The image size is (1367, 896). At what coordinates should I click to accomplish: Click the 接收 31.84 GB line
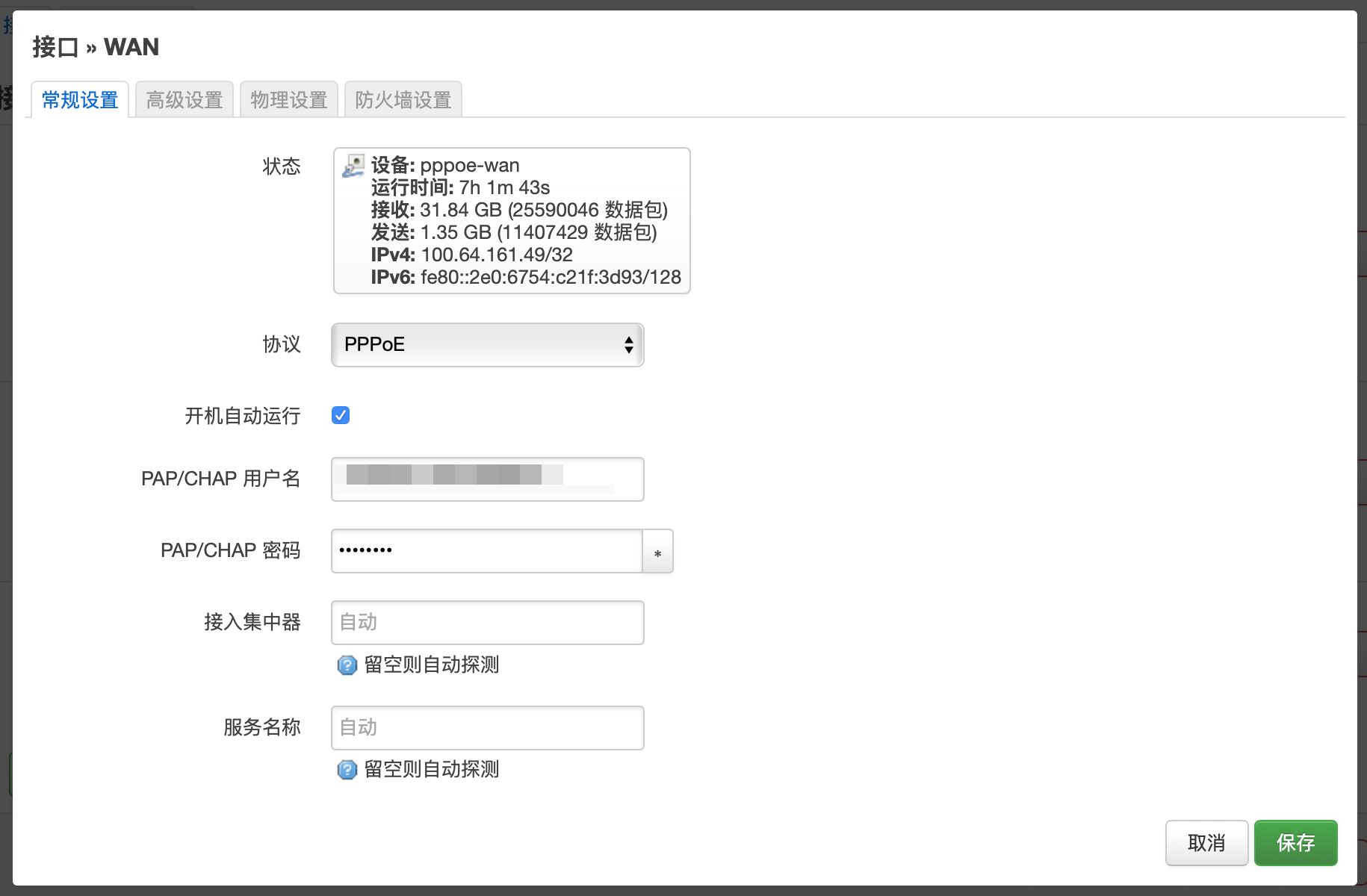(x=519, y=210)
